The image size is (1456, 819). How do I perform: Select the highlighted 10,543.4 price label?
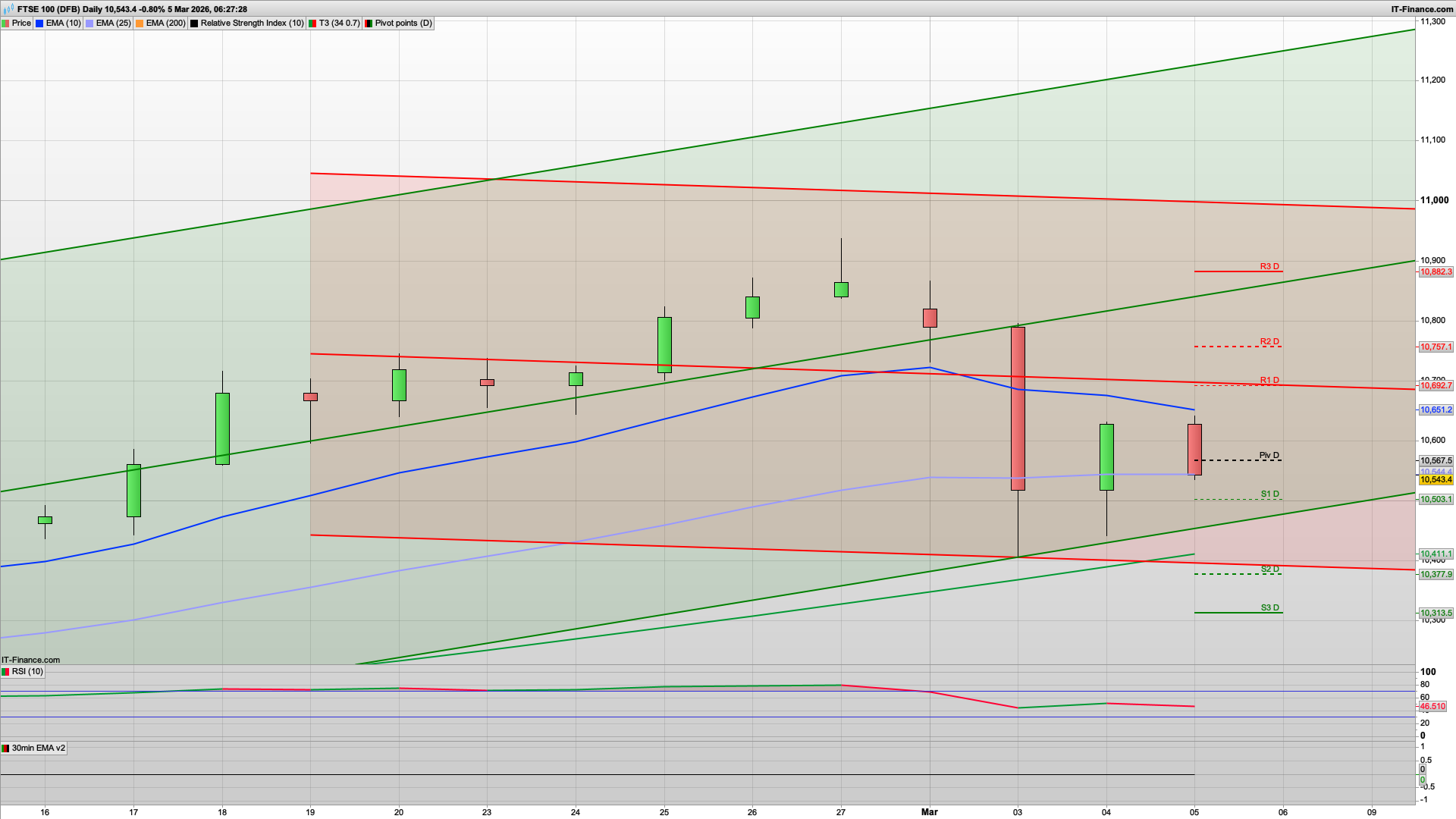[1436, 480]
